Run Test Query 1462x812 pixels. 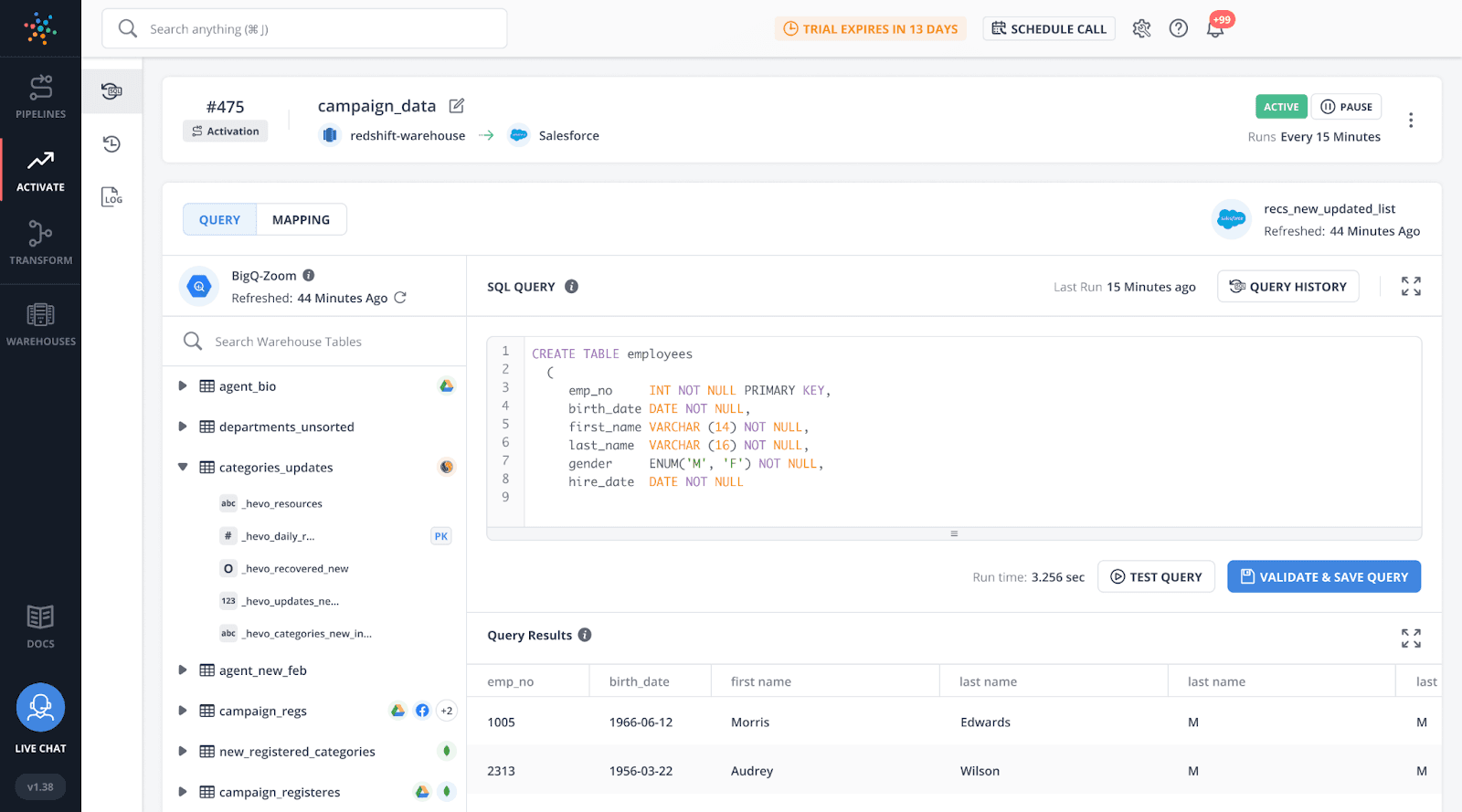(x=1156, y=576)
